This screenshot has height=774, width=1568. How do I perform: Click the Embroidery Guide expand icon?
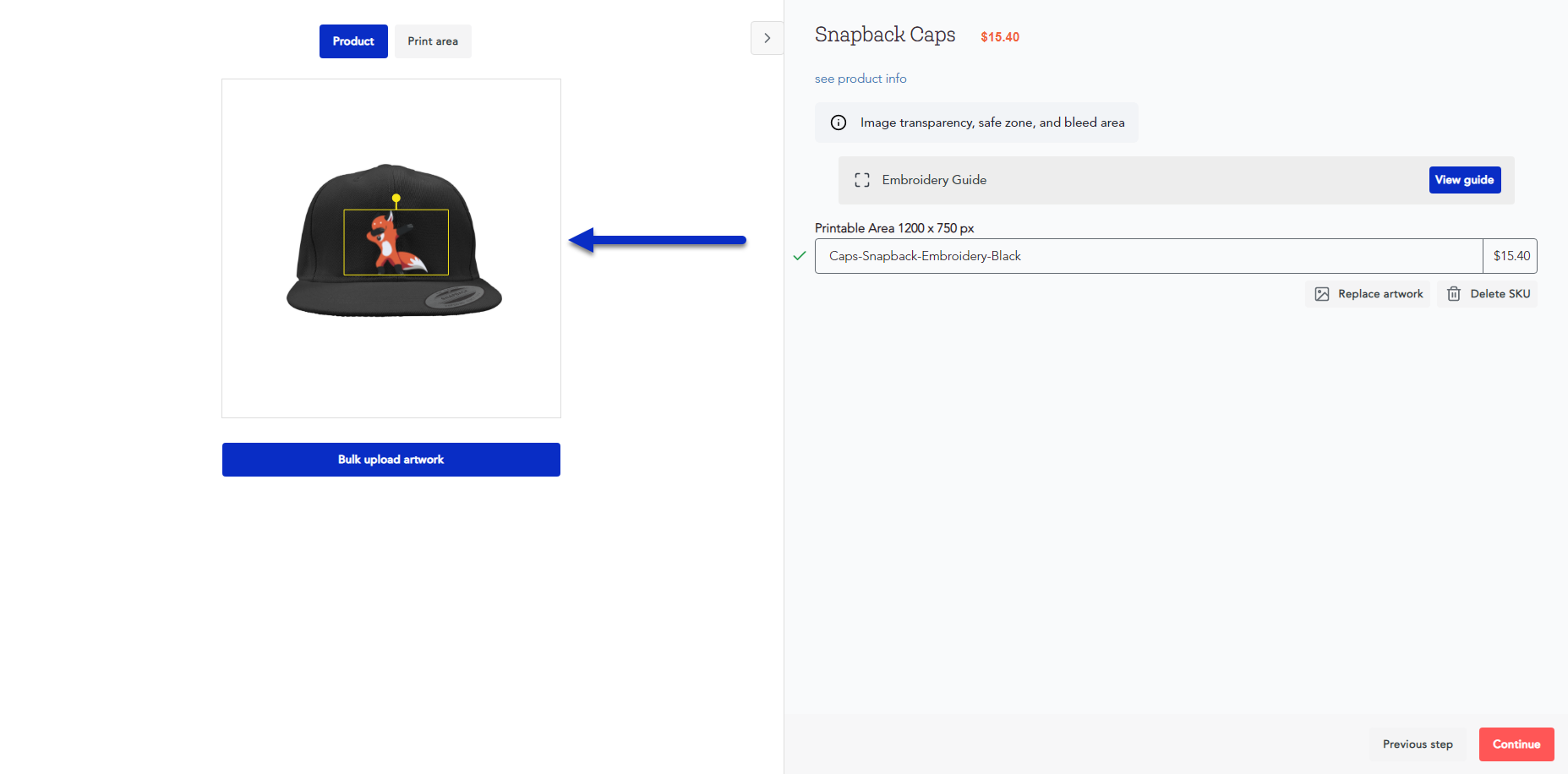click(862, 180)
